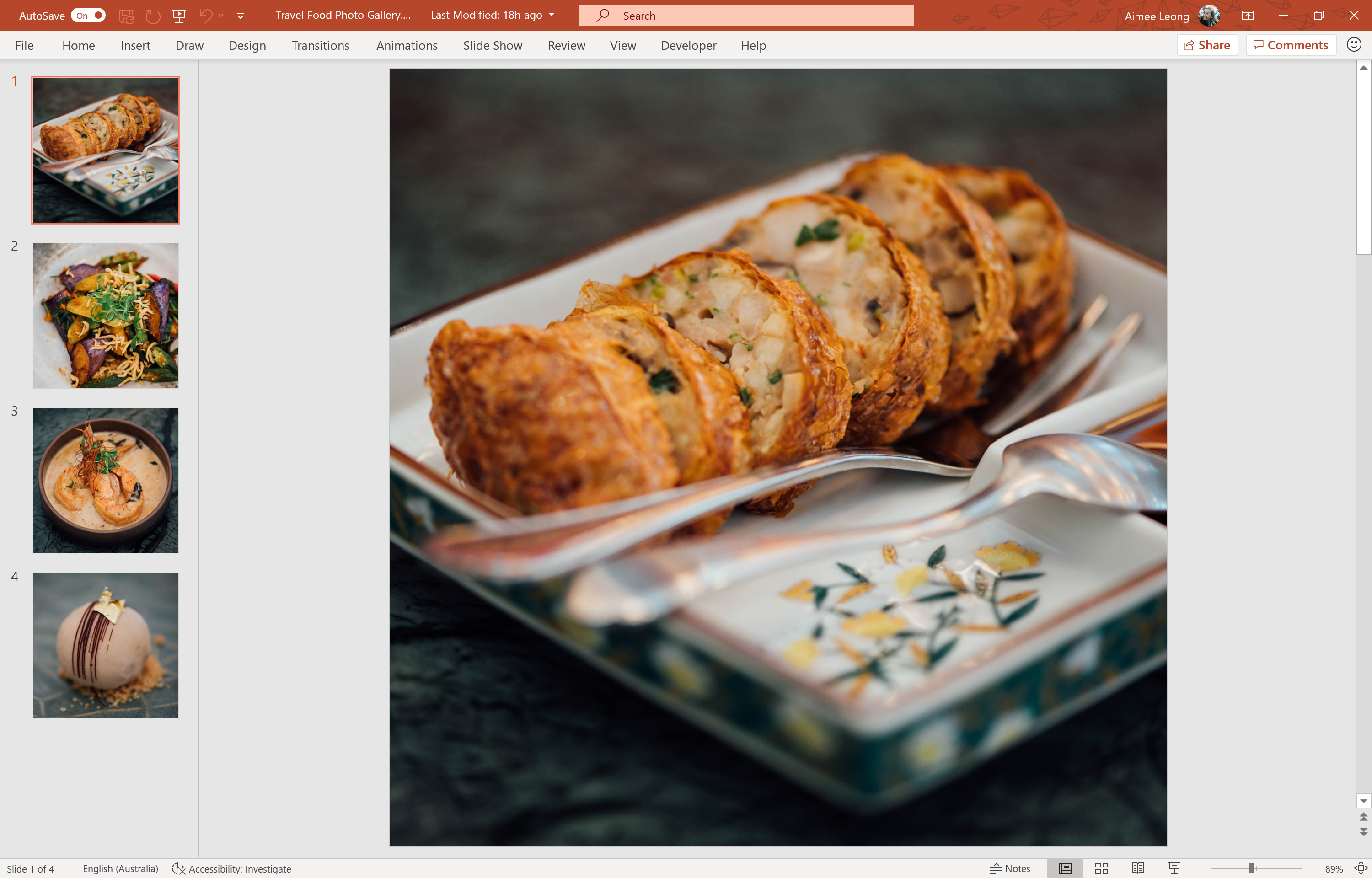The width and height of the screenshot is (1372, 878).
Task: Open Reading View from status bar
Action: coord(1138,868)
